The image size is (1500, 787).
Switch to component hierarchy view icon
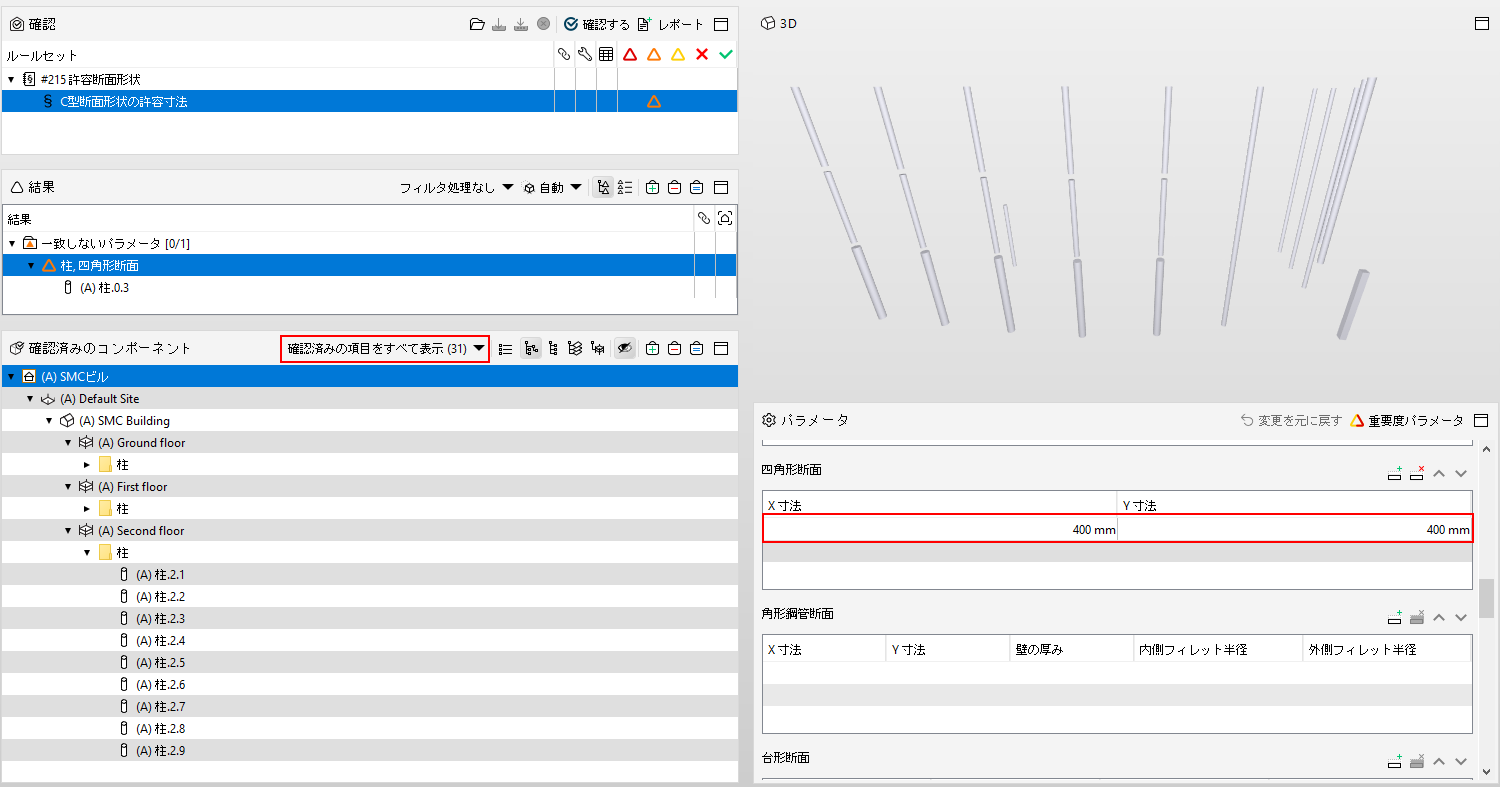[x=553, y=349]
